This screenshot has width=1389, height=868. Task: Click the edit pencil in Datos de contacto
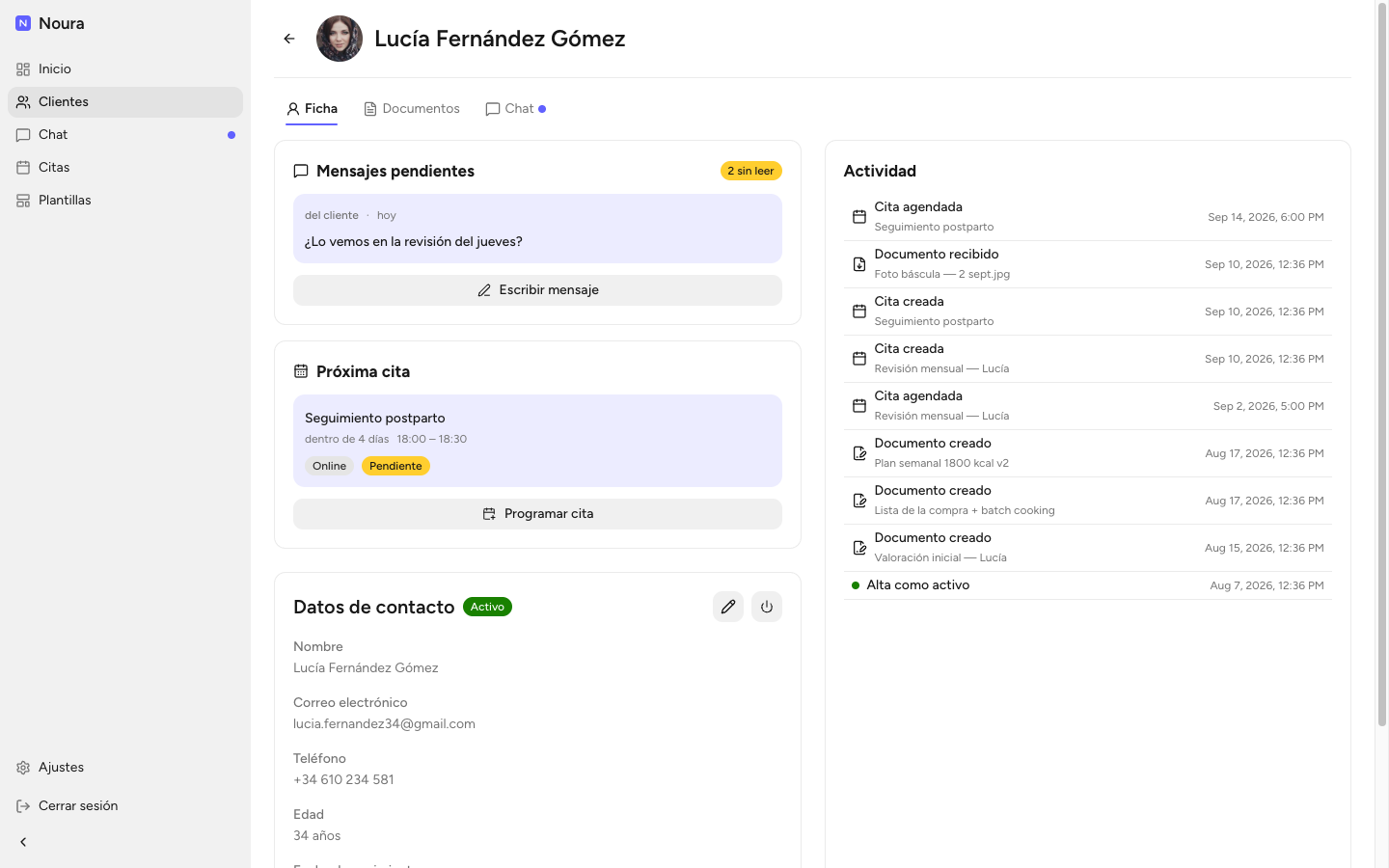728,607
